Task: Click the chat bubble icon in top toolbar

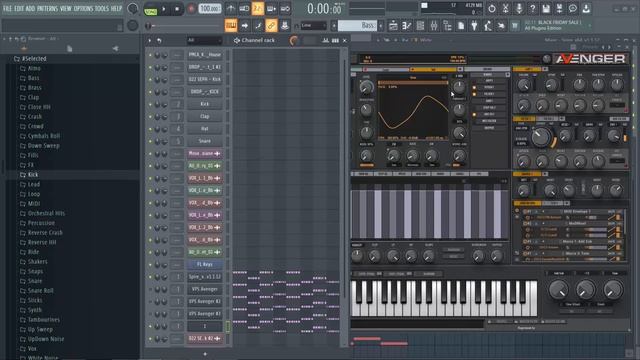Action: pyautogui.click(x=573, y=9)
